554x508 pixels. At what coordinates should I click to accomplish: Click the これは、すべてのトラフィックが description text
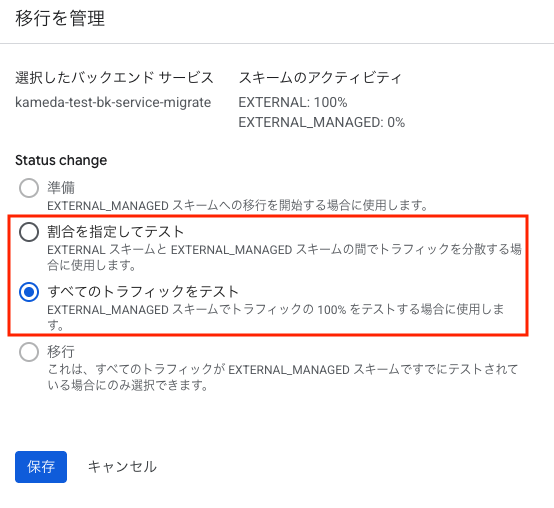point(283,377)
